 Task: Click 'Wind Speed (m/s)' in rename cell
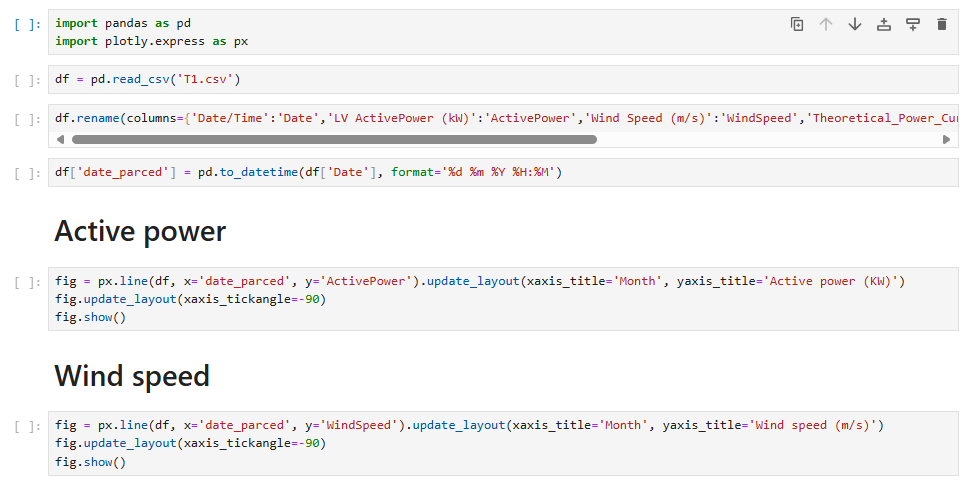pyautogui.click(x=648, y=118)
